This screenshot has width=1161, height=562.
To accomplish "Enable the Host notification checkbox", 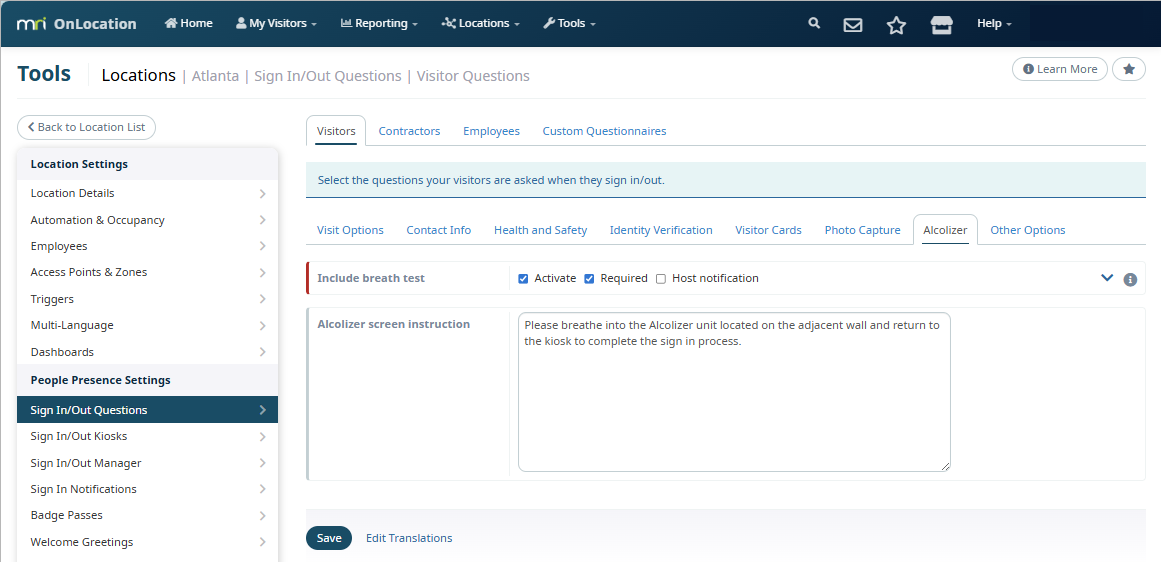I will click(661, 279).
